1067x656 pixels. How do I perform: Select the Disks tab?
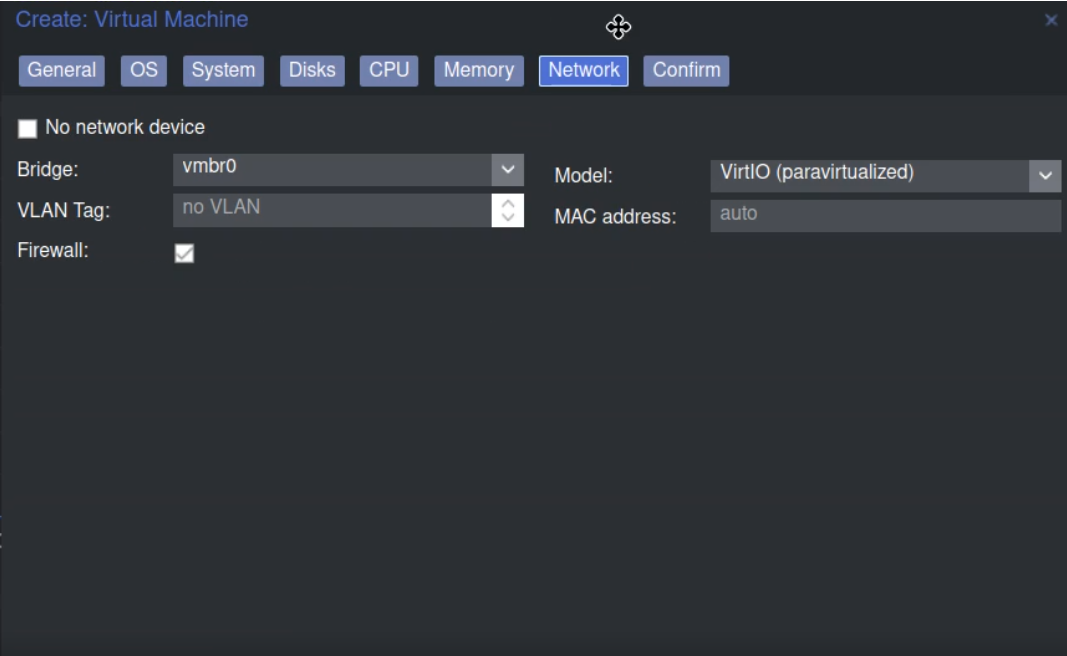coord(312,70)
